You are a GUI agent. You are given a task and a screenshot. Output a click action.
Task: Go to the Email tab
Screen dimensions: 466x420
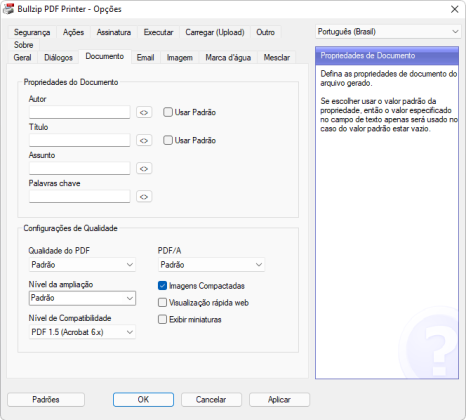145,57
